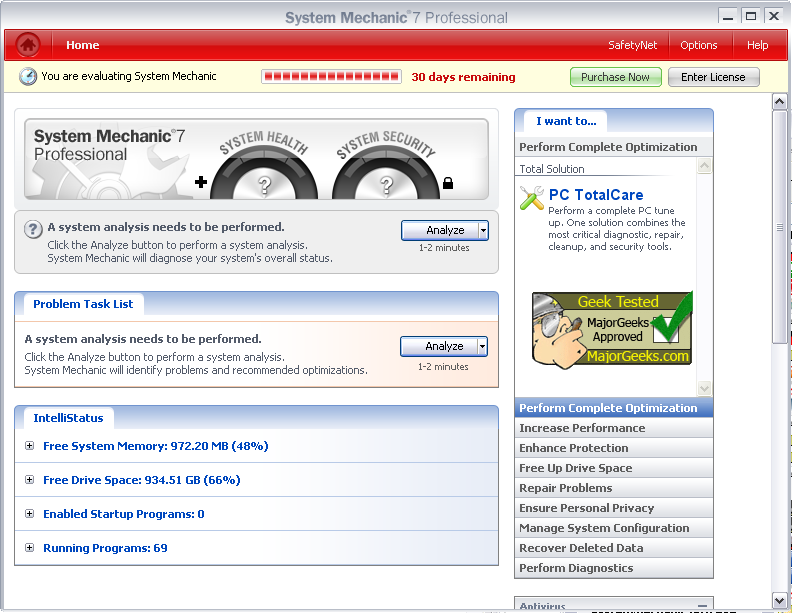The height and width of the screenshot is (613, 792).
Task: Click the red Home icon button
Action: pos(28,45)
